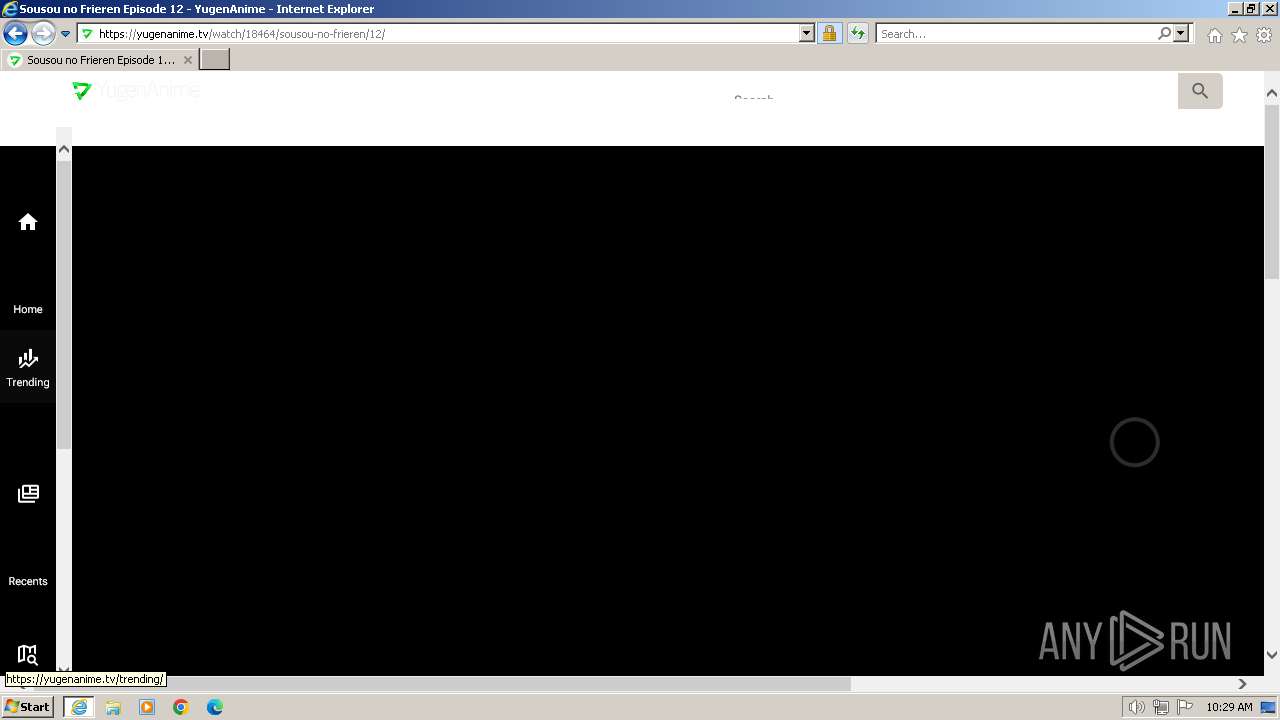Open the Home sidebar icon

28,222
